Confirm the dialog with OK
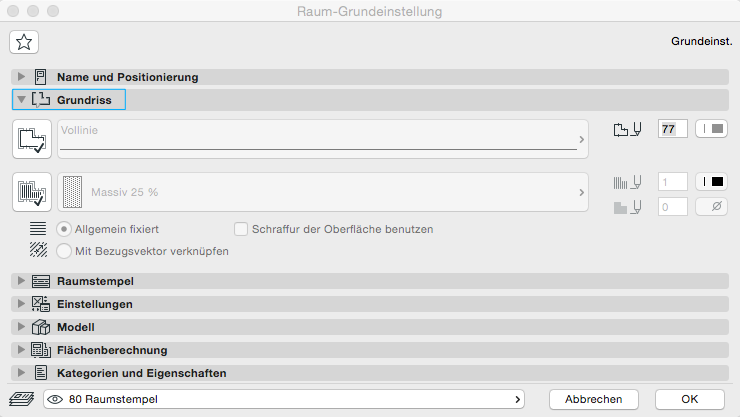The height and width of the screenshot is (417, 740). point(689,399)
